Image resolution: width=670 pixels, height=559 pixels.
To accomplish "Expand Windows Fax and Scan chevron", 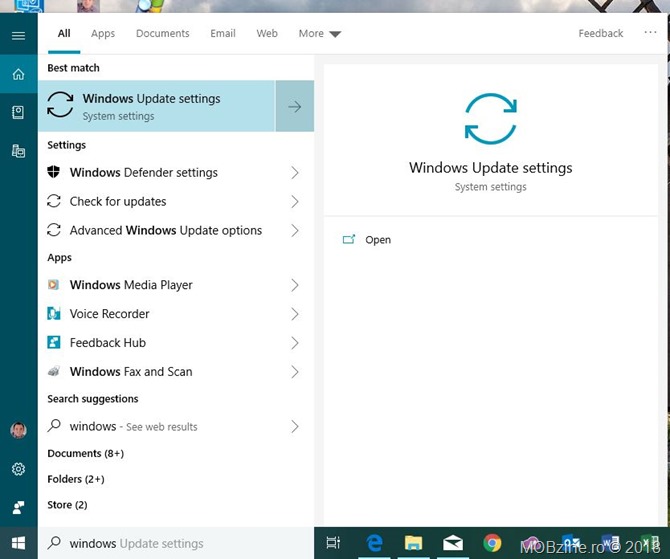I will coord(295,372).
